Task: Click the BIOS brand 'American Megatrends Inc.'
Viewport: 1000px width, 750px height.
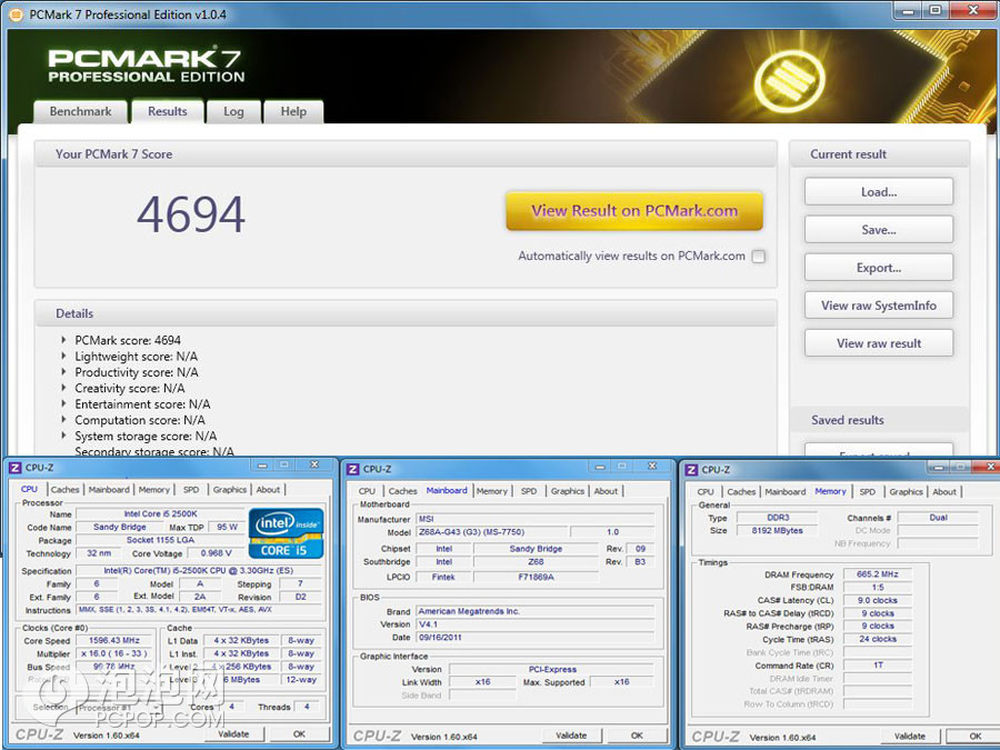Action: pyautogui.click(x=469, y=612)
